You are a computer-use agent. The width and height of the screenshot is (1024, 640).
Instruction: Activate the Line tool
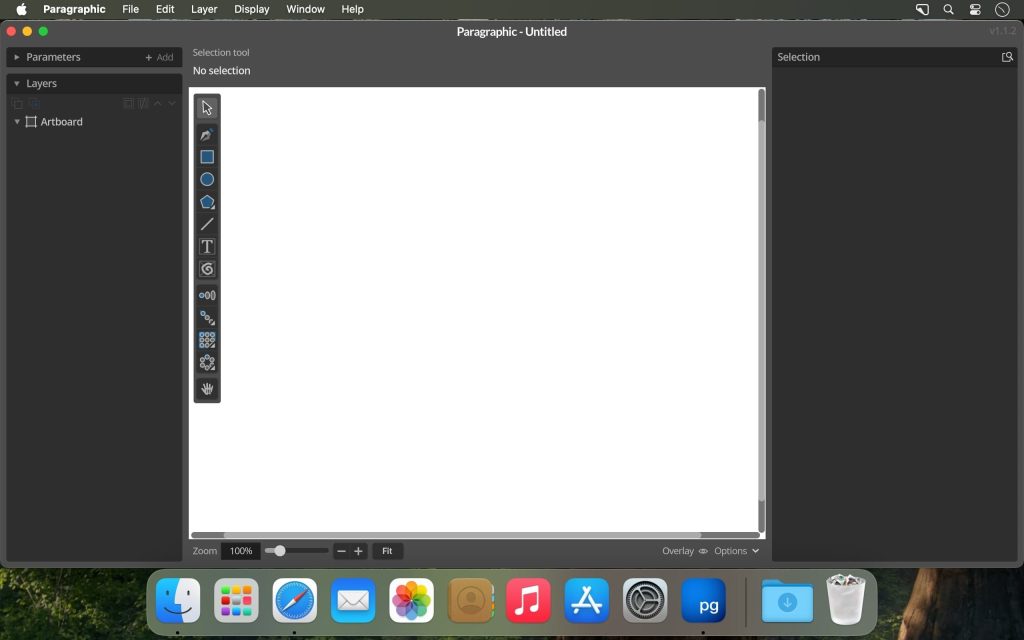click(207, 224)
